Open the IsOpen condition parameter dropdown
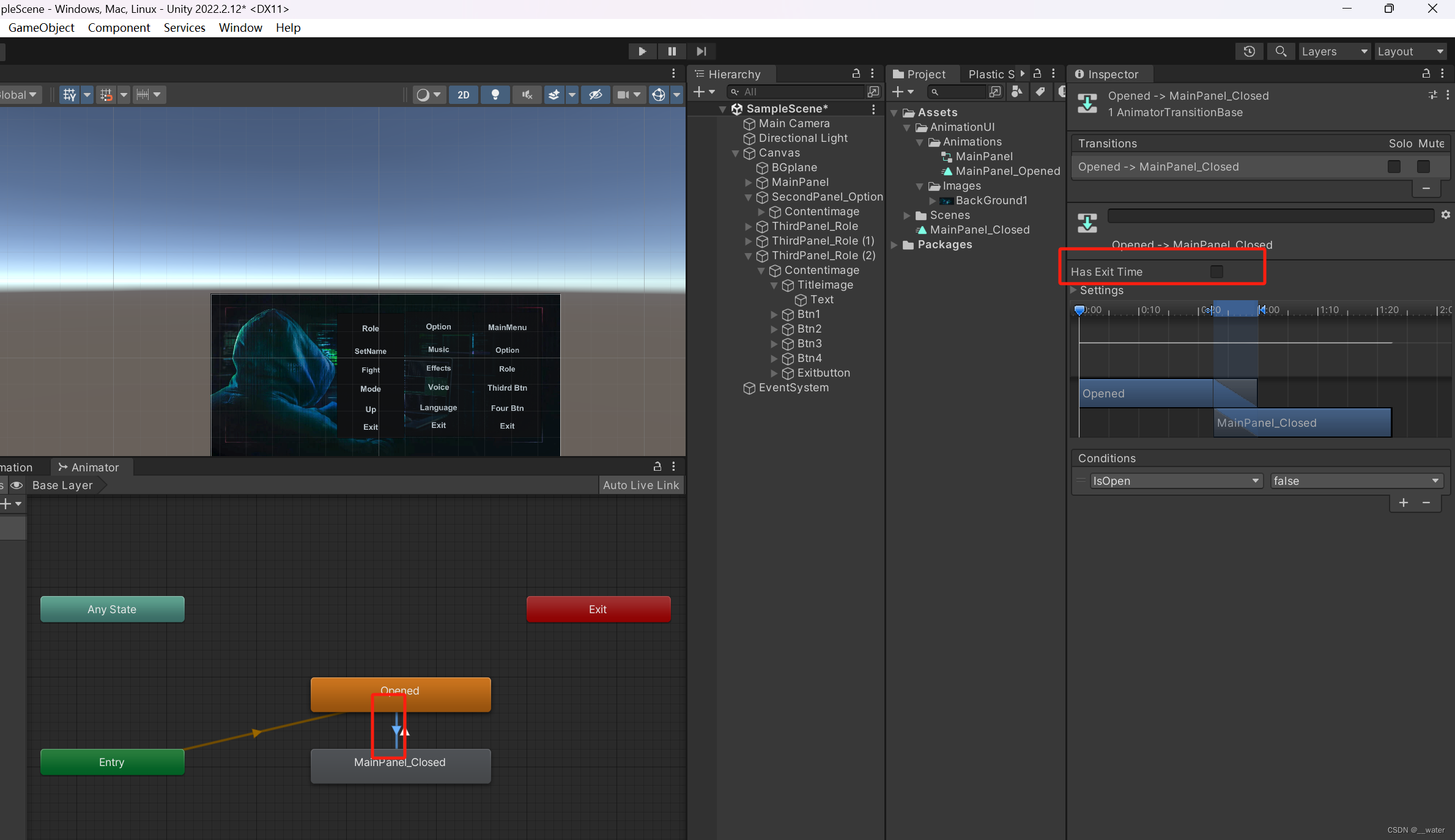The height and width of the screenshot is (840, 1455). (1175, 481)
